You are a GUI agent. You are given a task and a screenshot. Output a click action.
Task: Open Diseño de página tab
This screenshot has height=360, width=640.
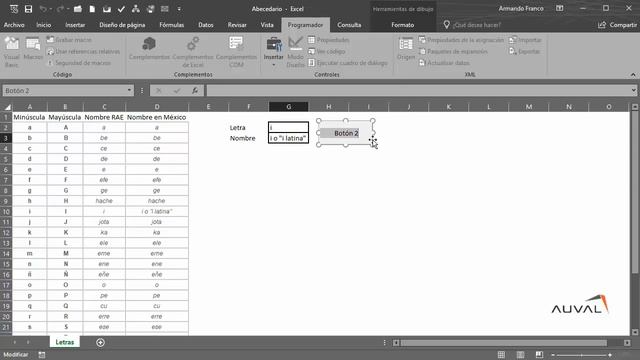point(122,25)
